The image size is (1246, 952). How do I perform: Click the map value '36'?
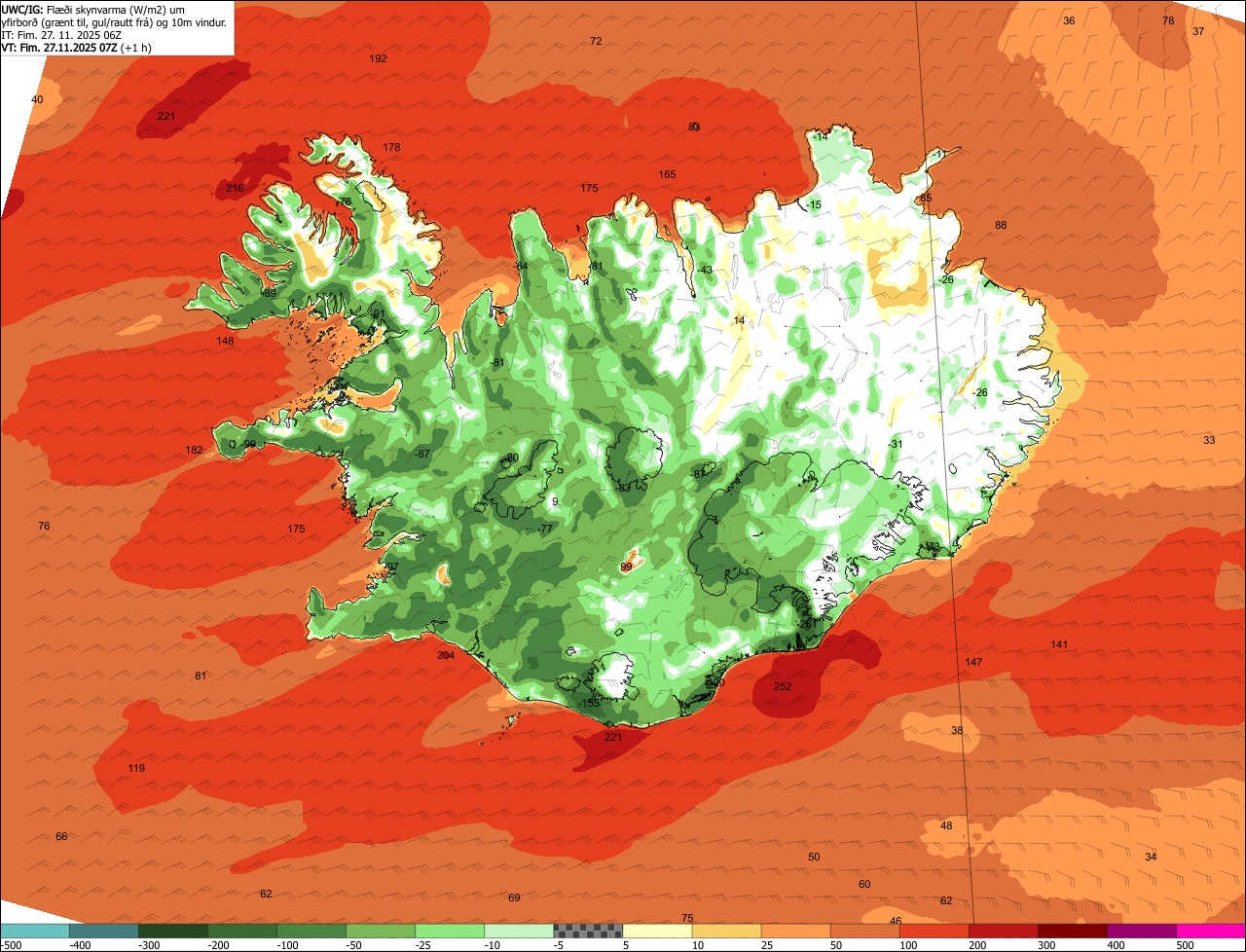coord(1069,20)
